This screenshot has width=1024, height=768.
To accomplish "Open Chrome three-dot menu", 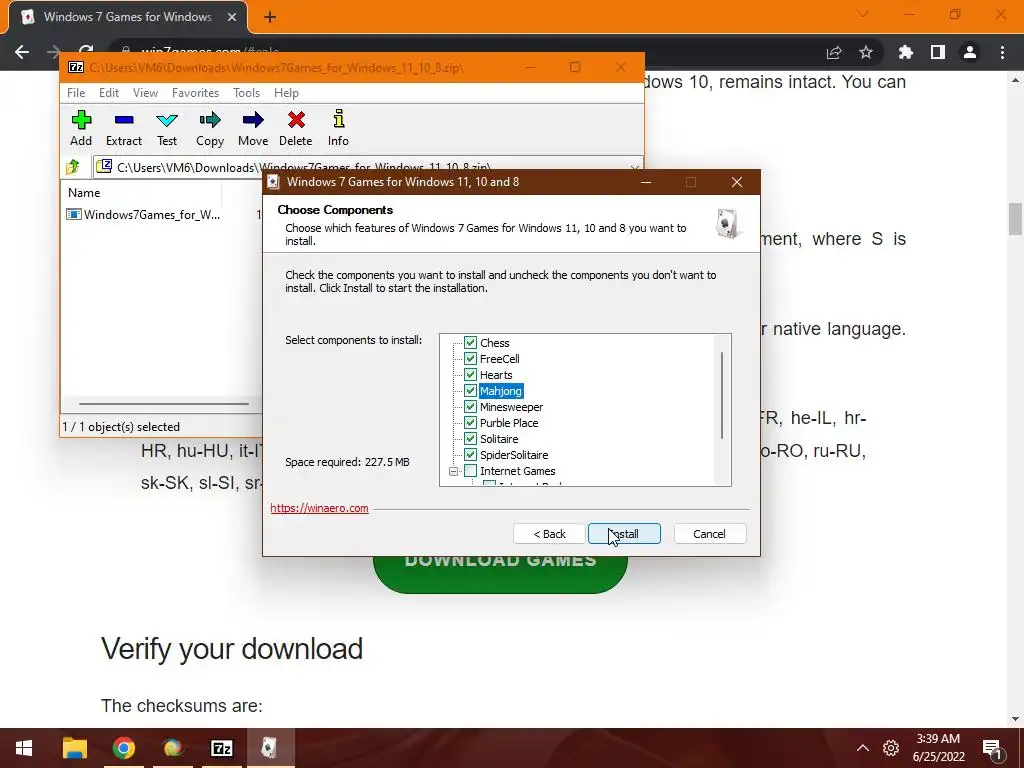I will (x=1002, y=52).
